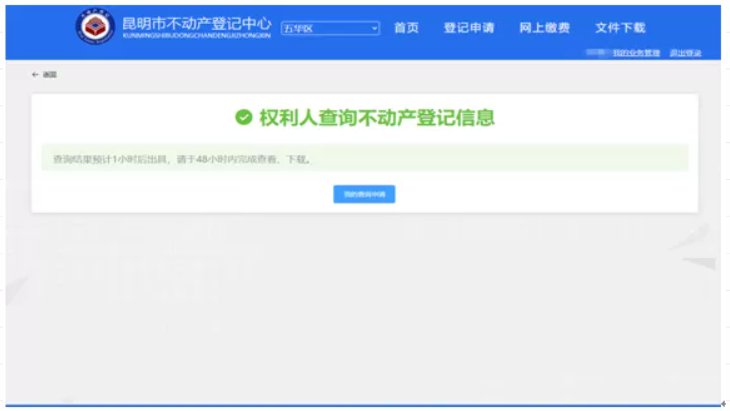The width and height of the screenshot is (730, 411).
Task: Click the 返回 text label
Action: (x=49, y=75)
